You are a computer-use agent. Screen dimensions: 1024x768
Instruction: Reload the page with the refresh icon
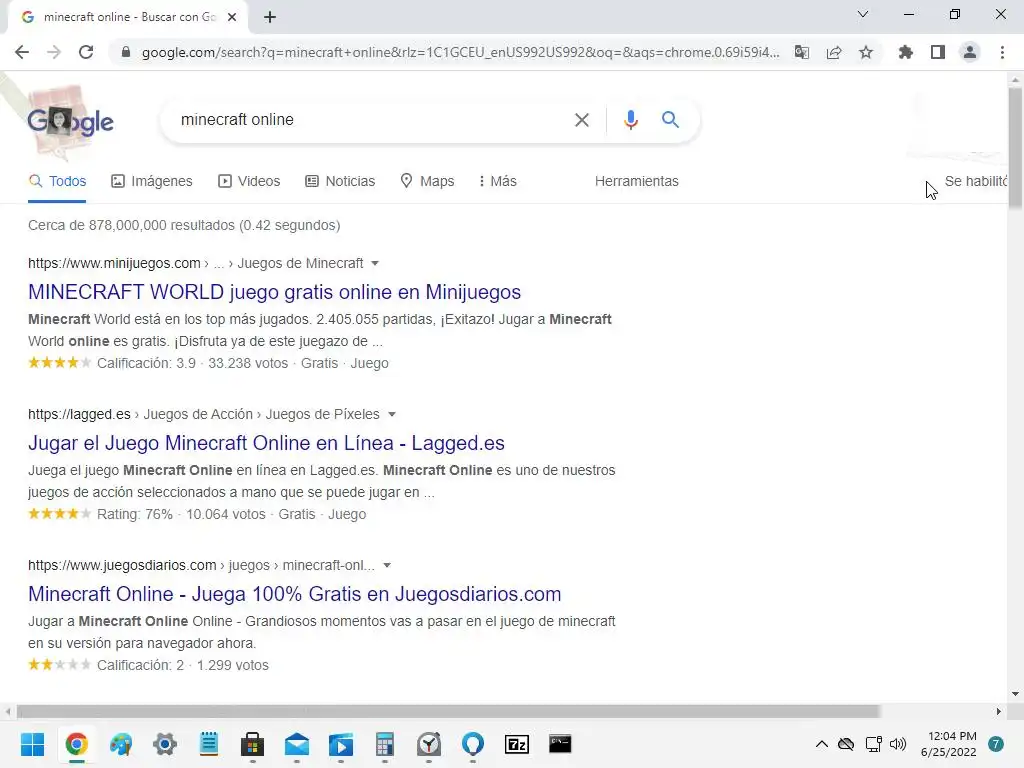pos(86,52)
